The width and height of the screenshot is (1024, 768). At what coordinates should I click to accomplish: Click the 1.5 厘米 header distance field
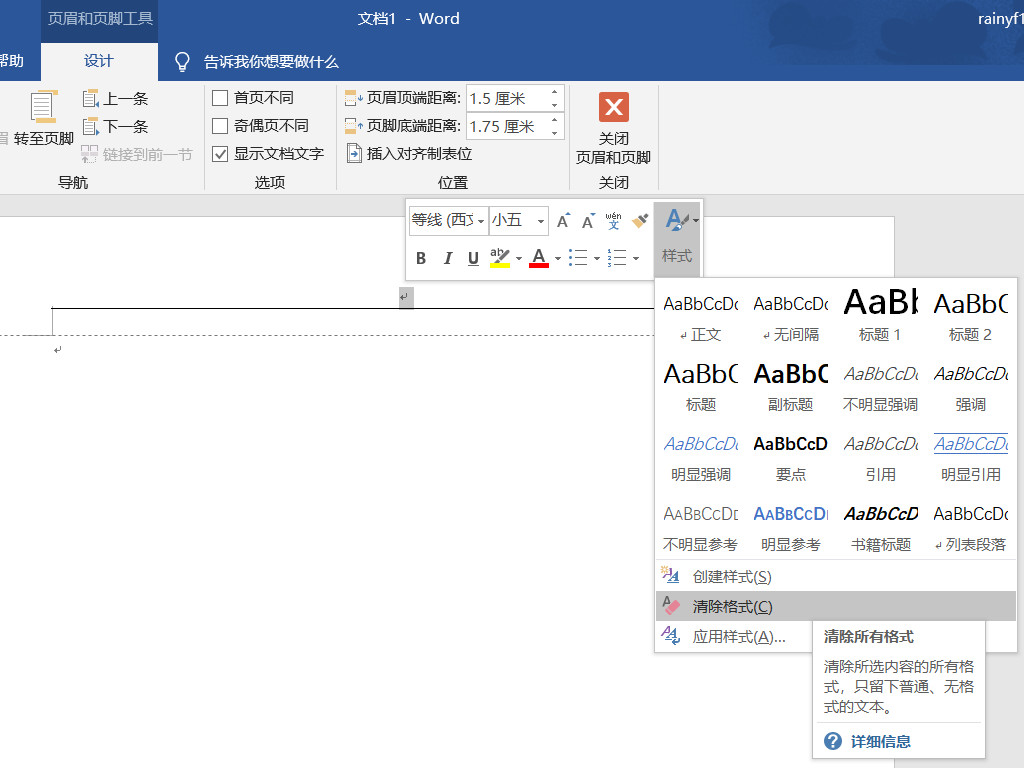pyautogui.click(x=507, y=99)
